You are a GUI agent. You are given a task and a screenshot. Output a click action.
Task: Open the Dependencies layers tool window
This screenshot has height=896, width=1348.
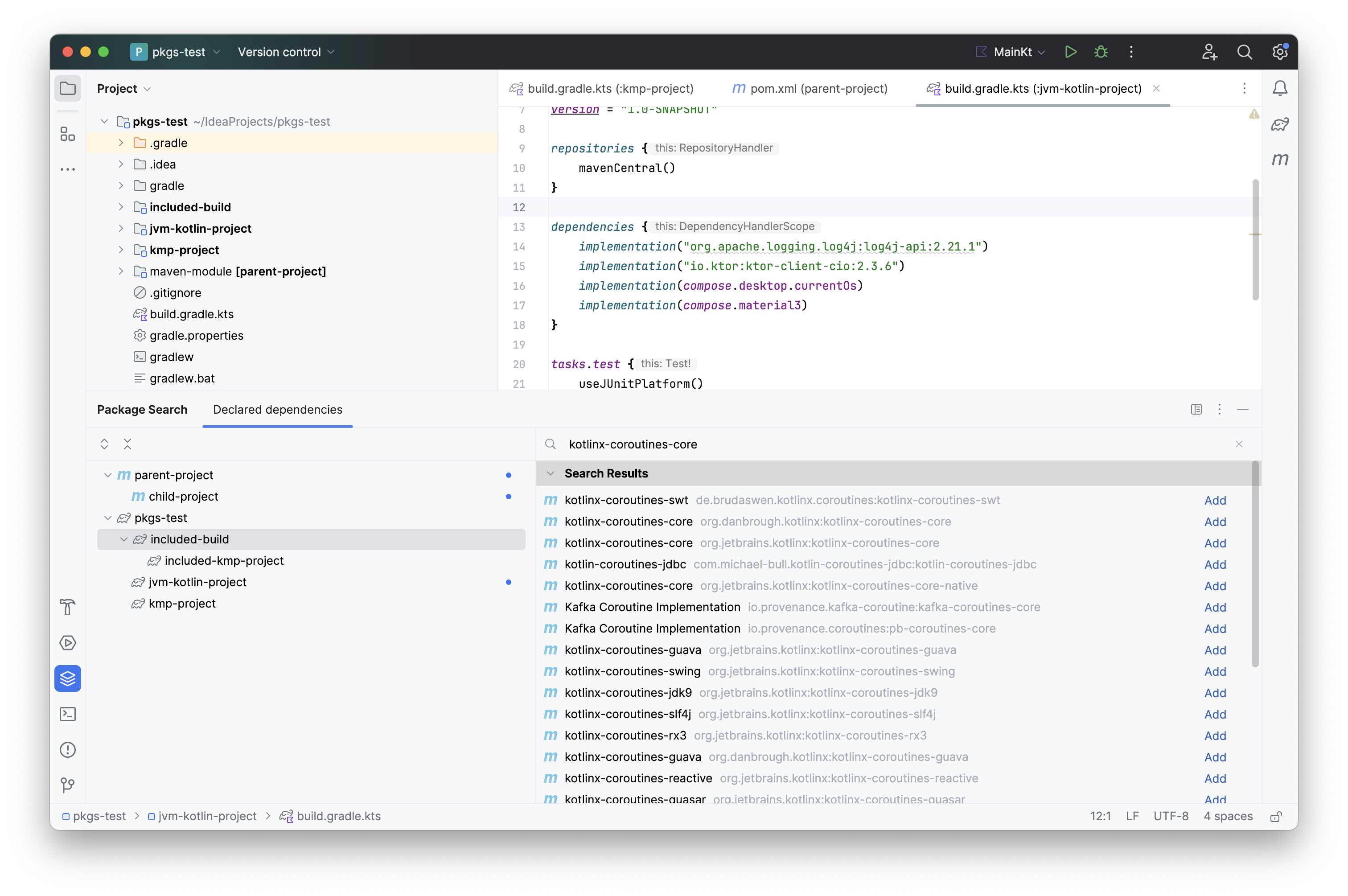[67, 678]
